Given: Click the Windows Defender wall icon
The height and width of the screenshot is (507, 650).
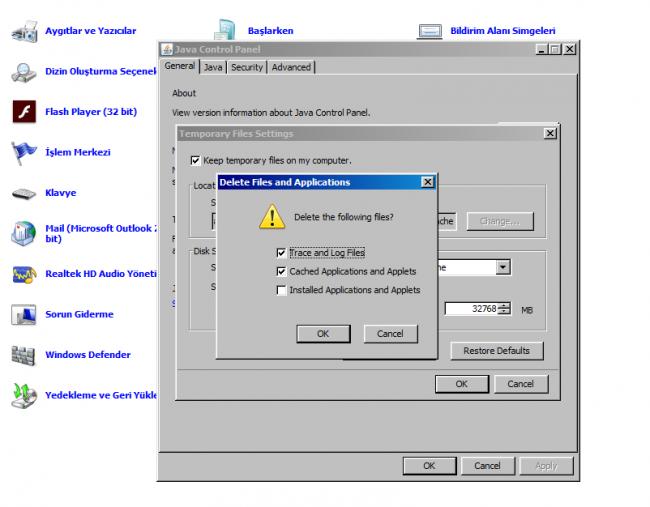Looking at the screenshot, I should click(23, 355).
